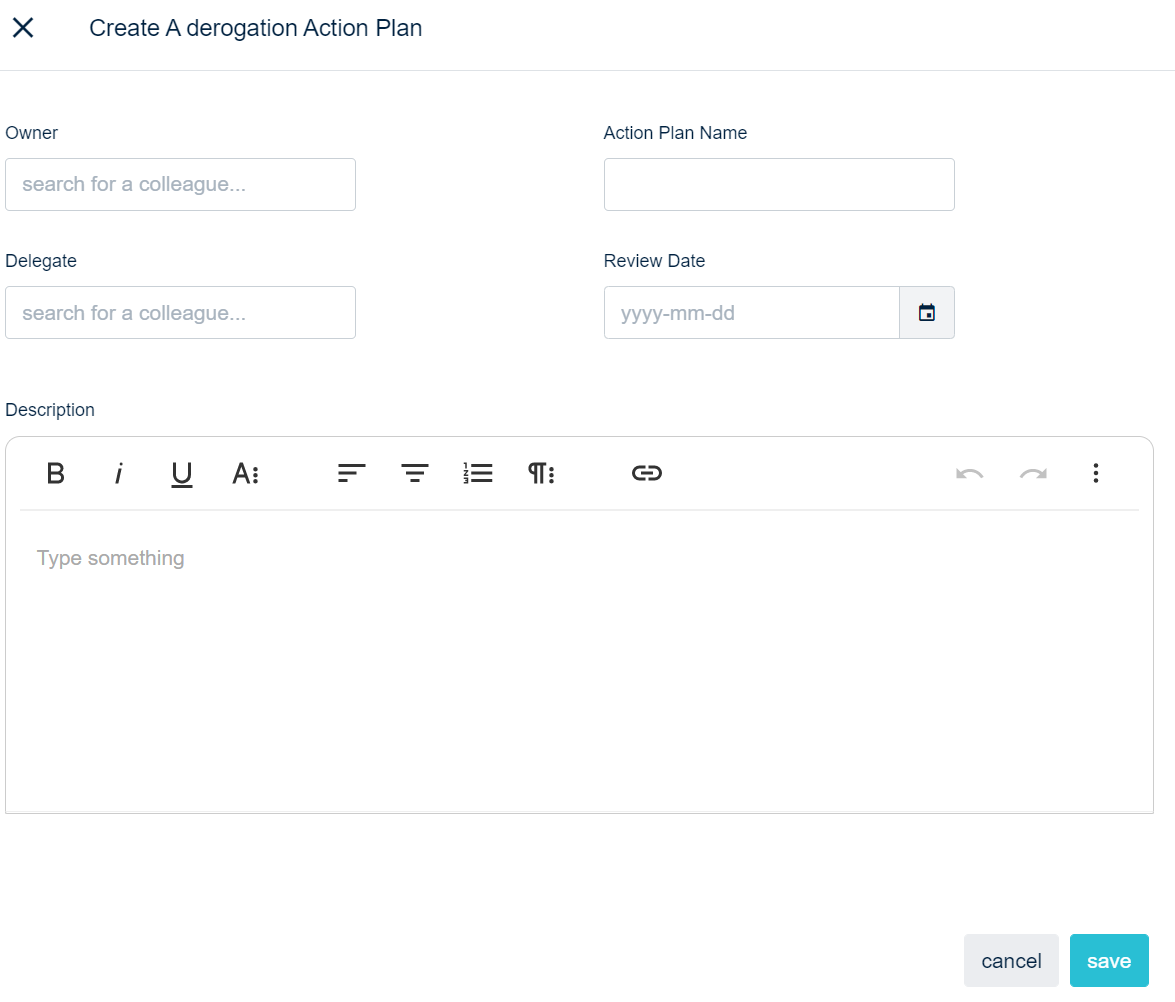Focus the Delegate colleague search box
The width and height of the screenshot is (1175, 1002).
click(180, 313)
